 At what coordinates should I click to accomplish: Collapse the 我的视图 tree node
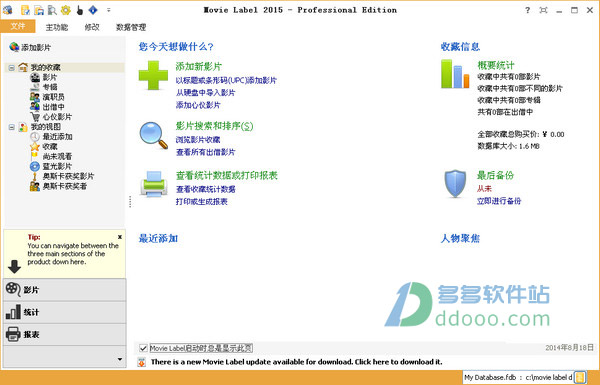(x=11, y=127)
